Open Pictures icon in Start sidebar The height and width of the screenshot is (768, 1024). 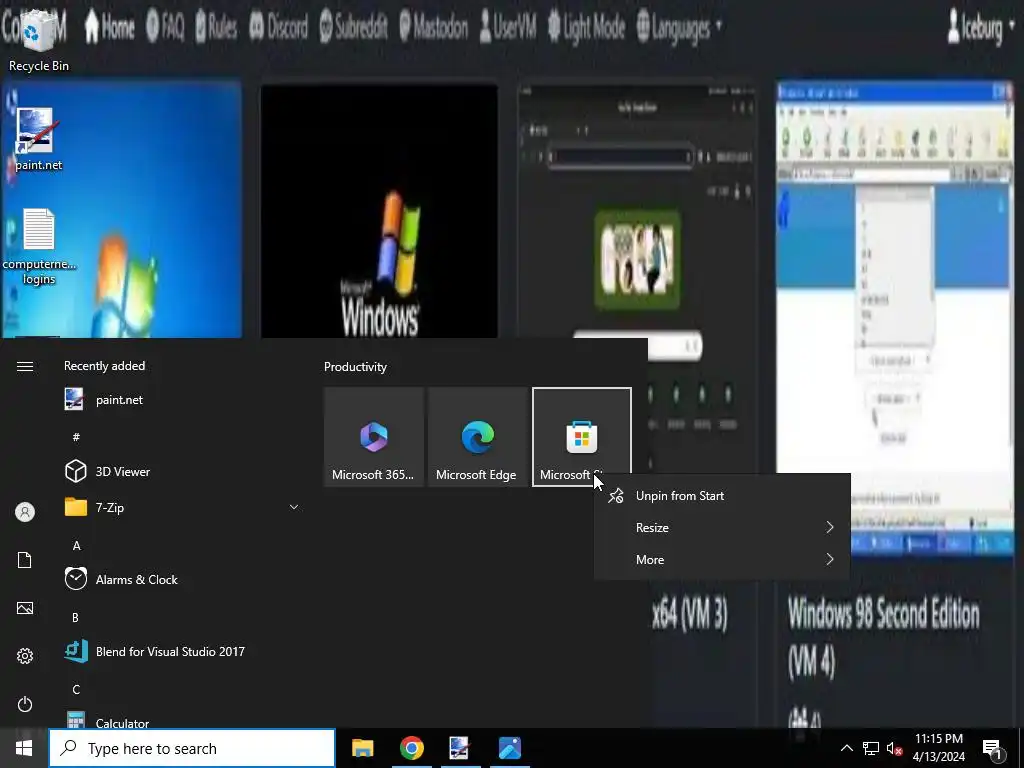point(25,608)
